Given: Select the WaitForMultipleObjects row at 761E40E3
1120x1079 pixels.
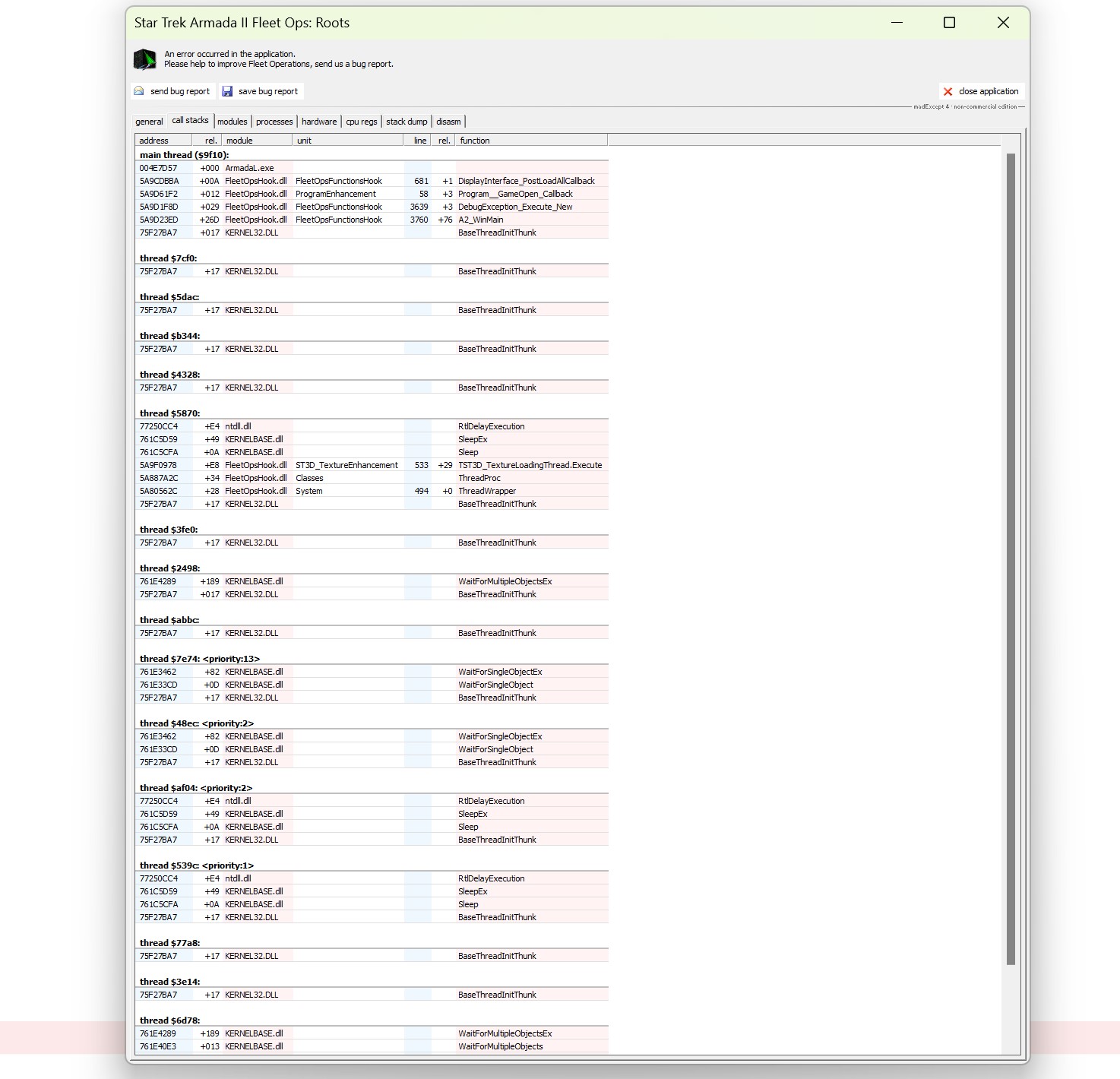Looking at the screenshot, I should pos(372,1046).
